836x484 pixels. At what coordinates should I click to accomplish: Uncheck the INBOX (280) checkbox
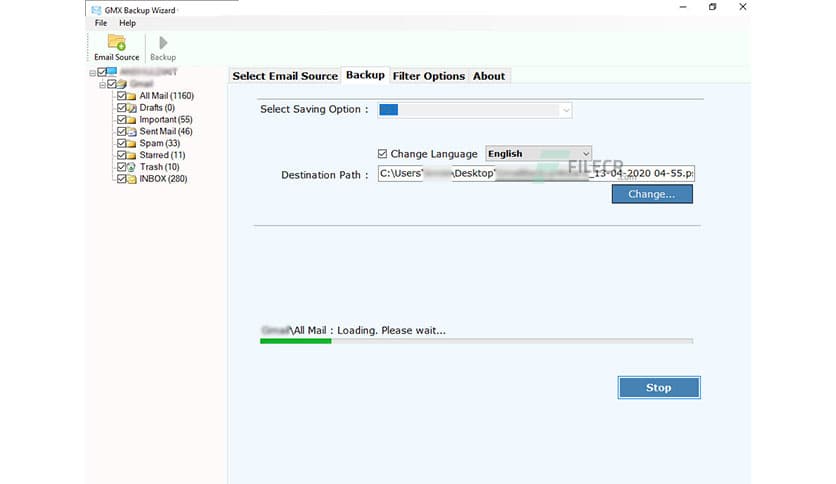point(122,179)
